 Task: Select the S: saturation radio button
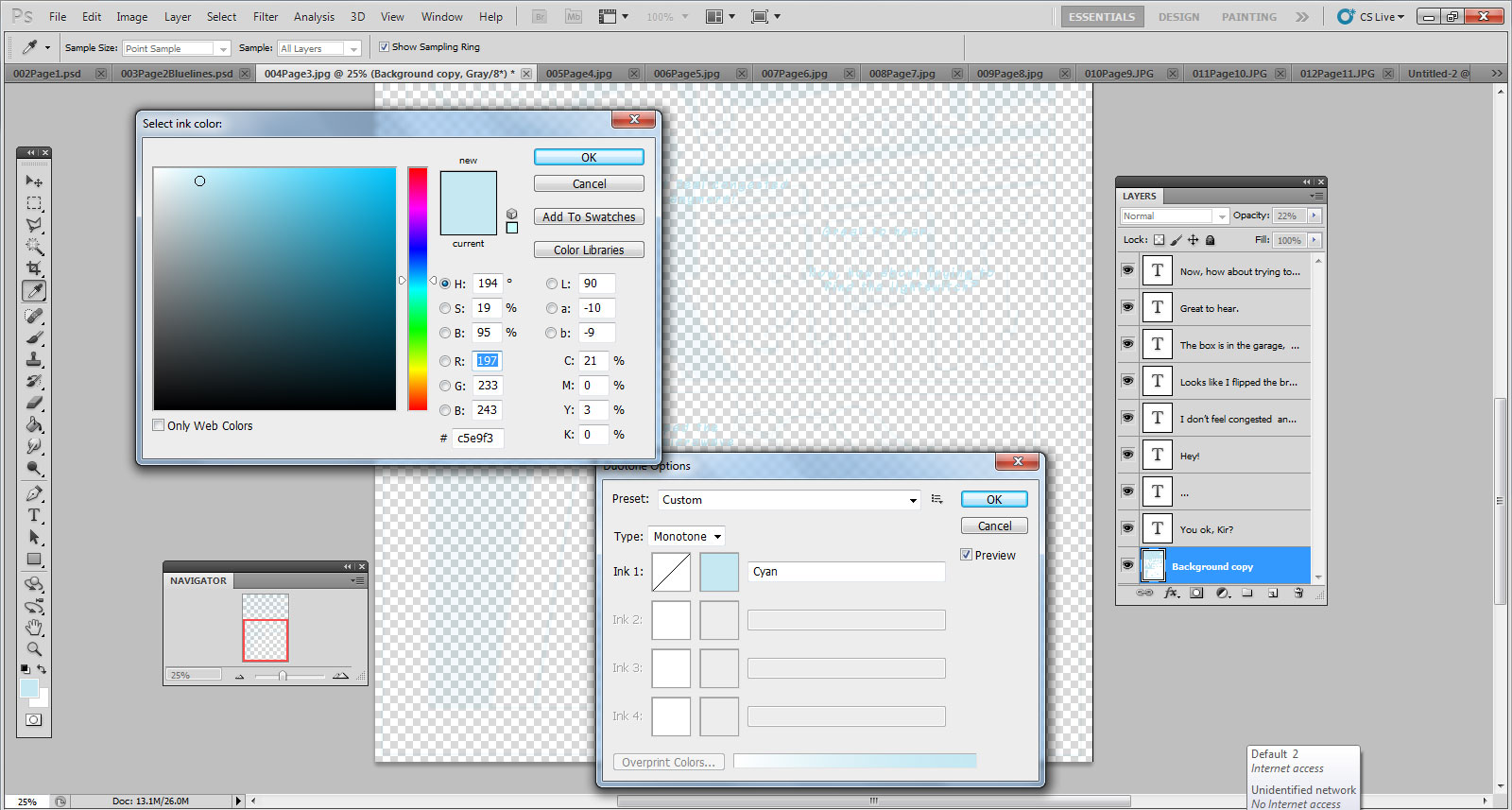(x=445, y=308)
